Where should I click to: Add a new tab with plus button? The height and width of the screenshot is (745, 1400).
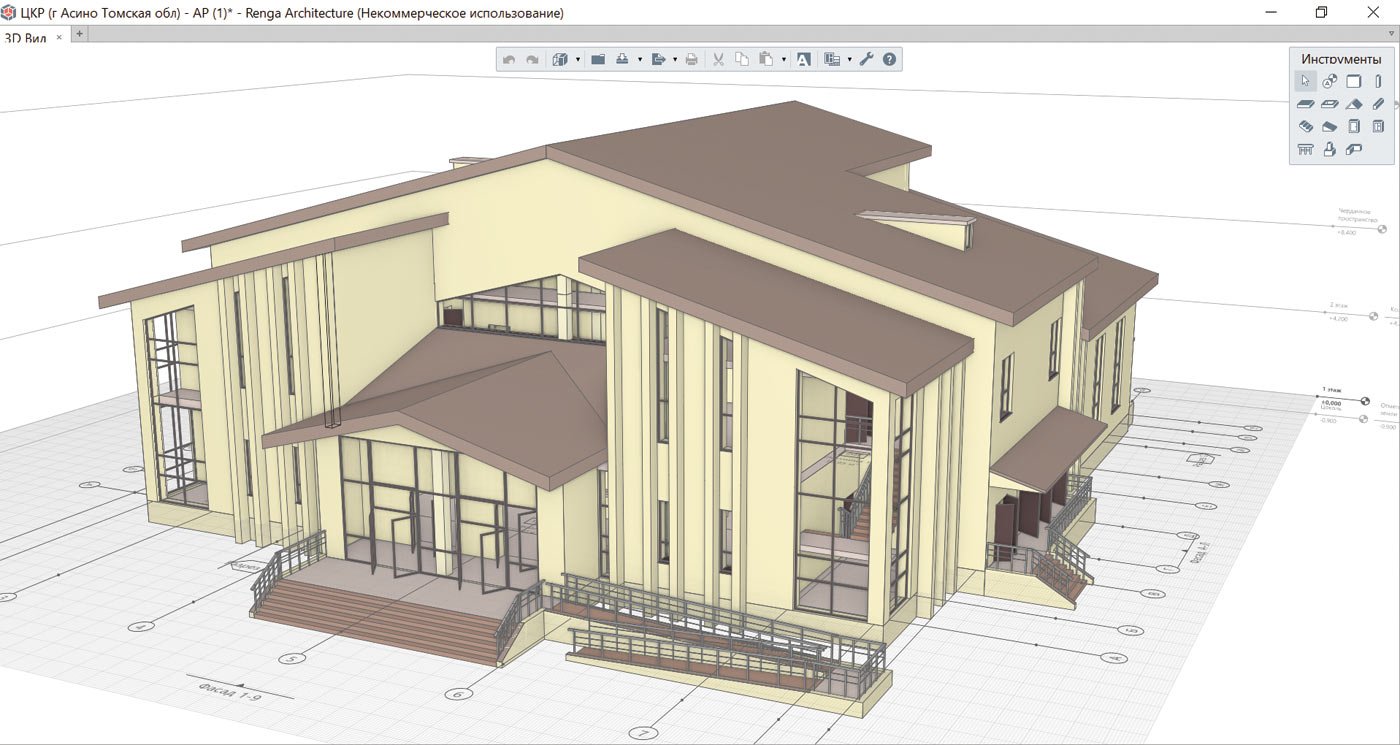tap(80, 34)
